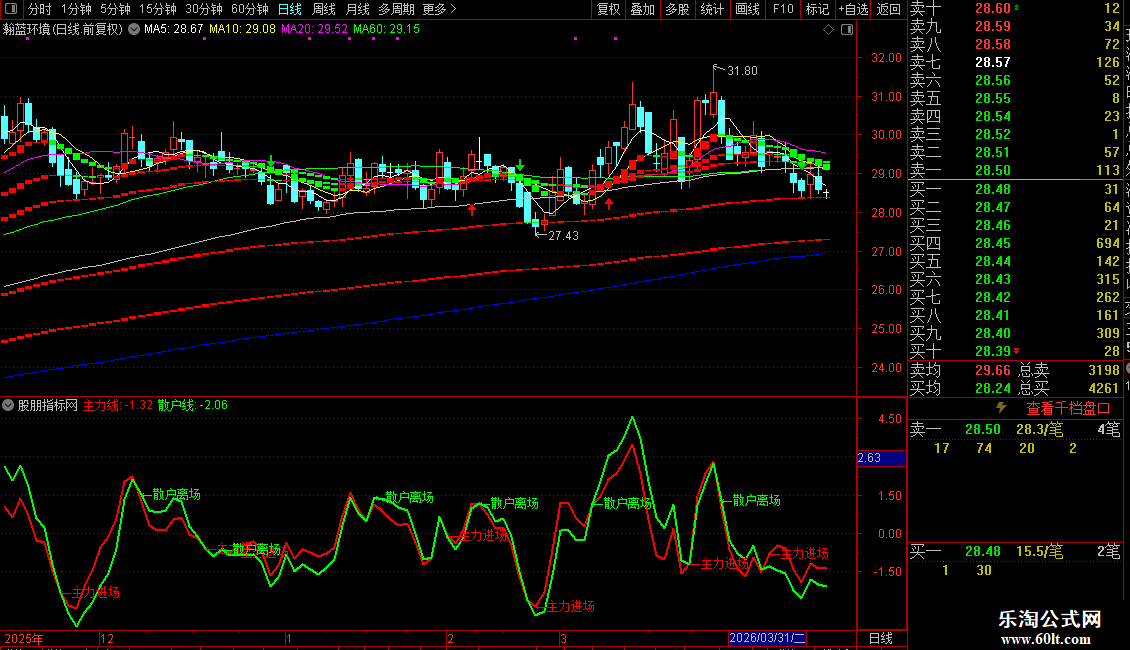
Task: Click the 27.43 low price marker
Action: (x=563, y=236)
